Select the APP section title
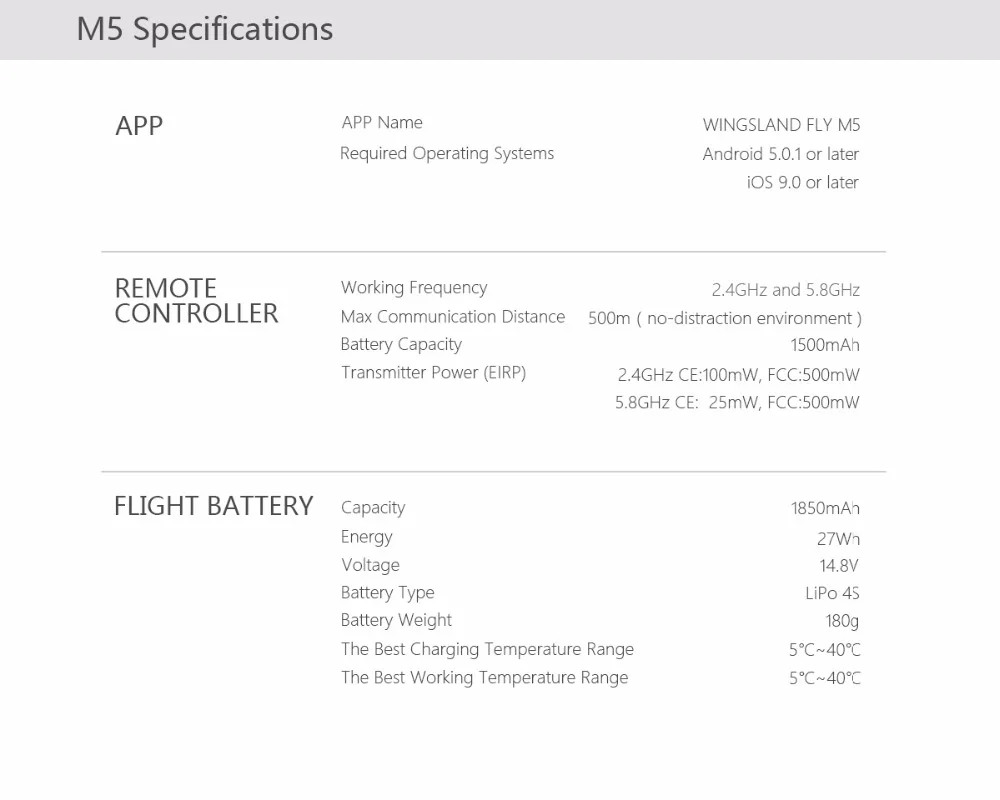This screenshot has height=800, width=1000. pyautogui.click(x=139, y=126)
